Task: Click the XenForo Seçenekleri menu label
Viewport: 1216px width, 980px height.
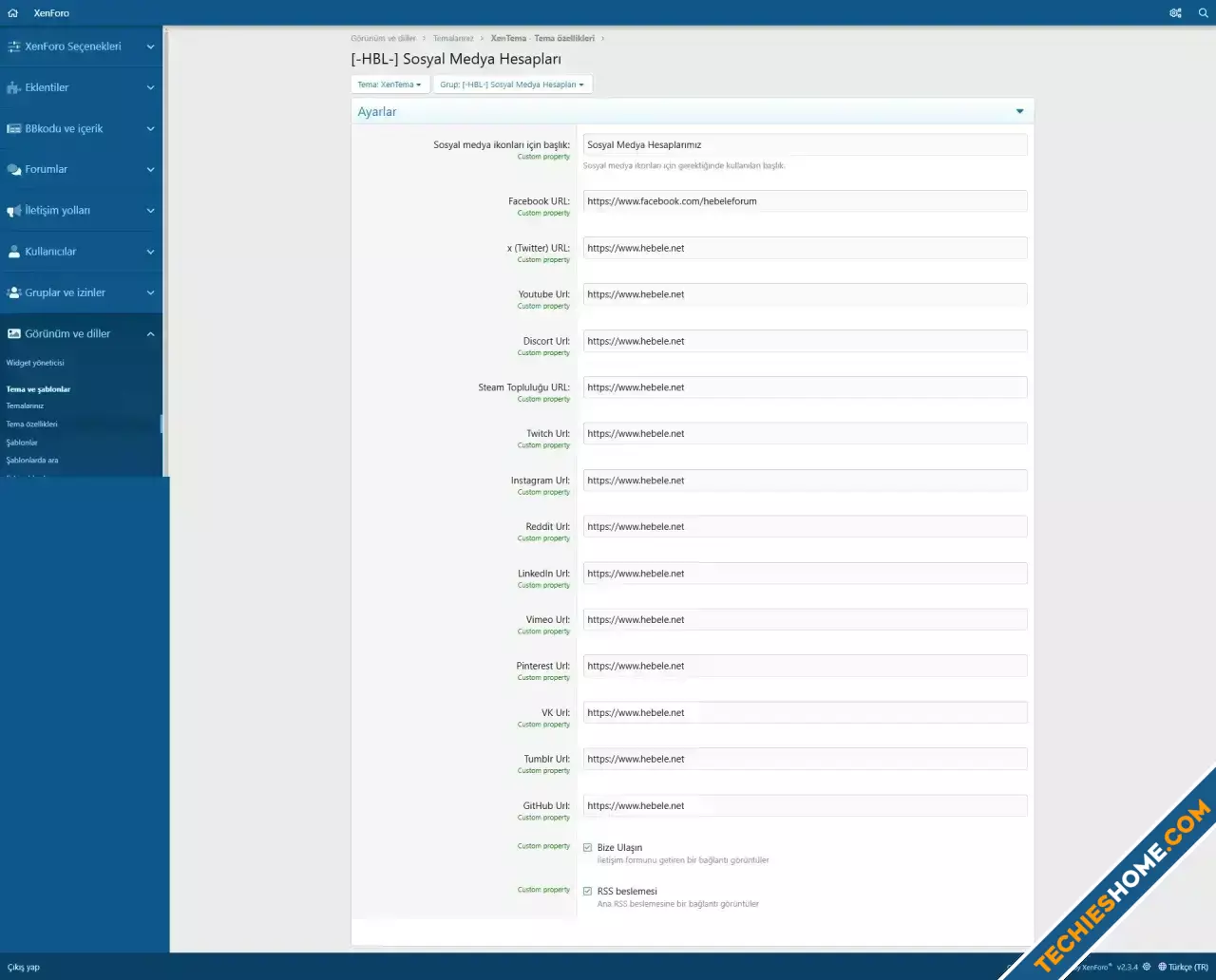Action: point(73,47)
